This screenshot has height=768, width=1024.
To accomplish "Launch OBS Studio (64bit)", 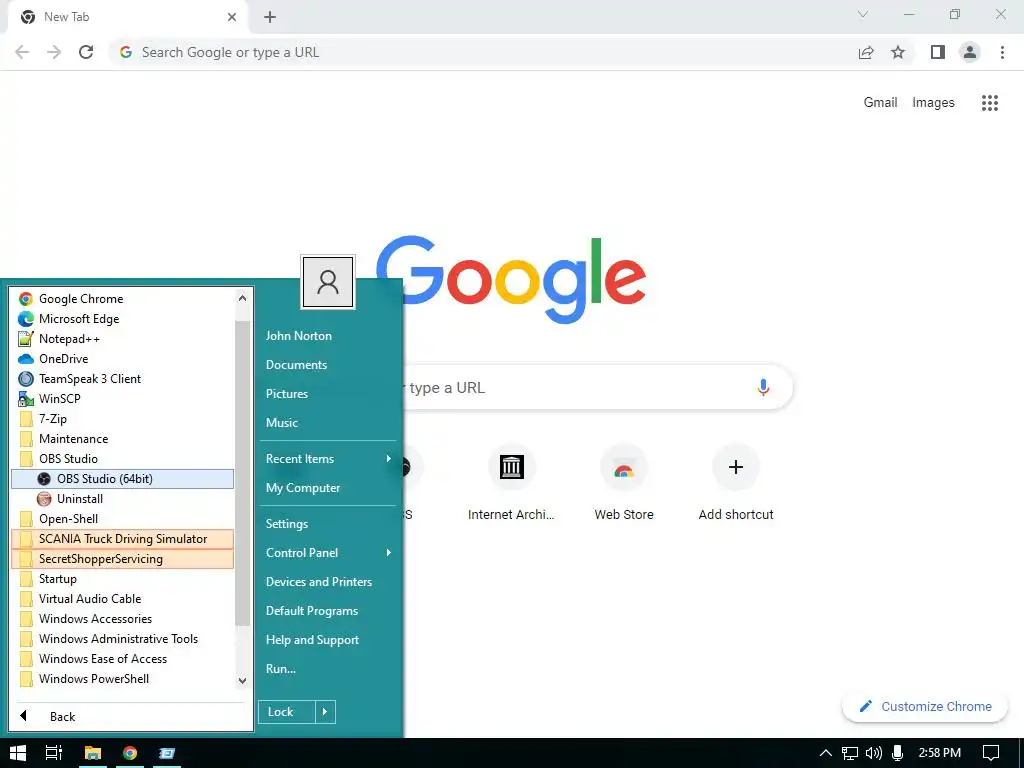I will (x=122, y=479).
